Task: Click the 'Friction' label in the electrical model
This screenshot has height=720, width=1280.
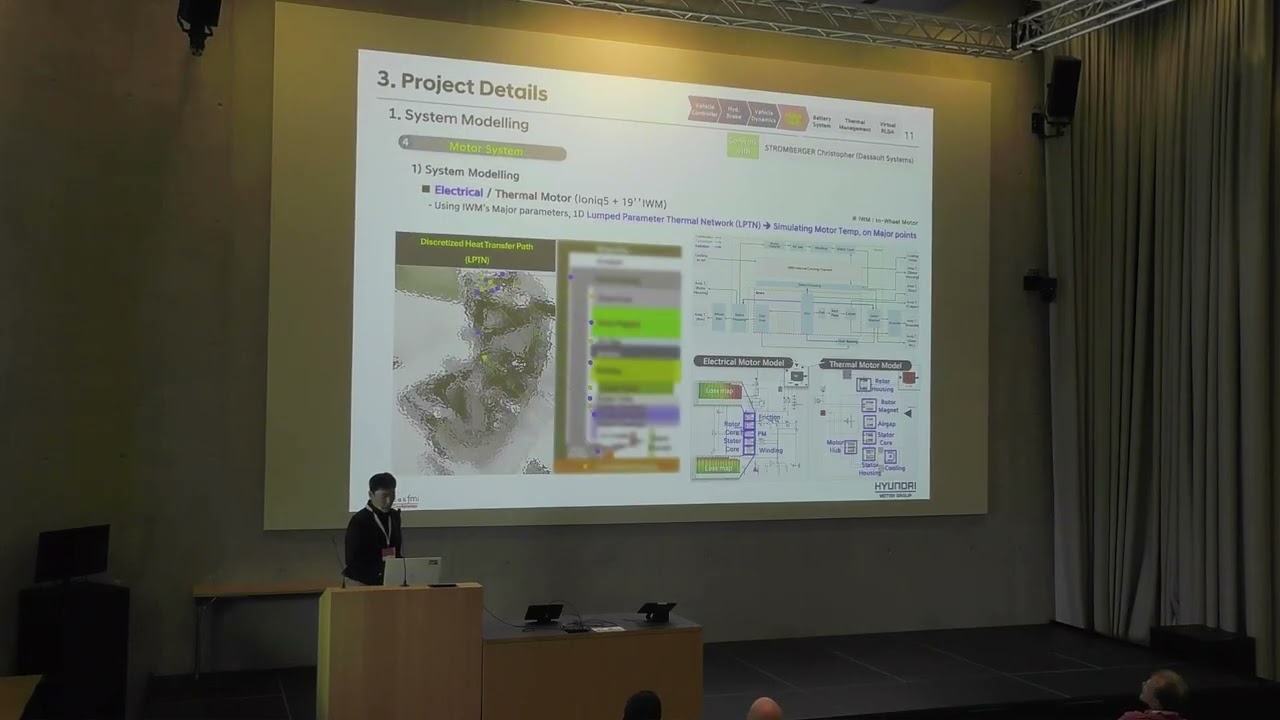Action: click(x=769, y=418)
